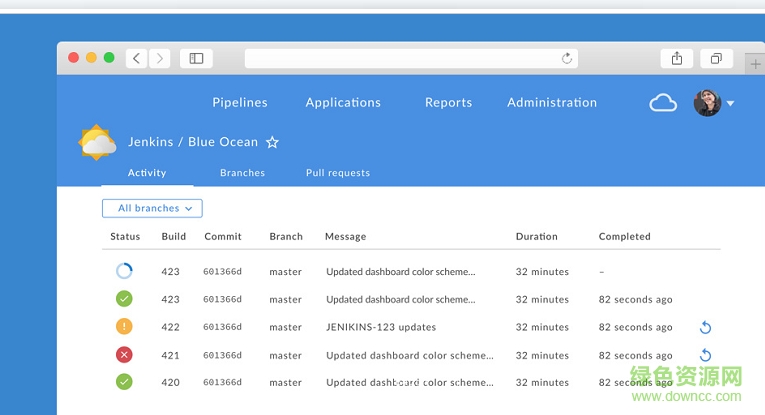Image resolution: width=765 pixels, height=415 pixels.
Task: Click green success icon for build 420
Action: coord(124,382)
